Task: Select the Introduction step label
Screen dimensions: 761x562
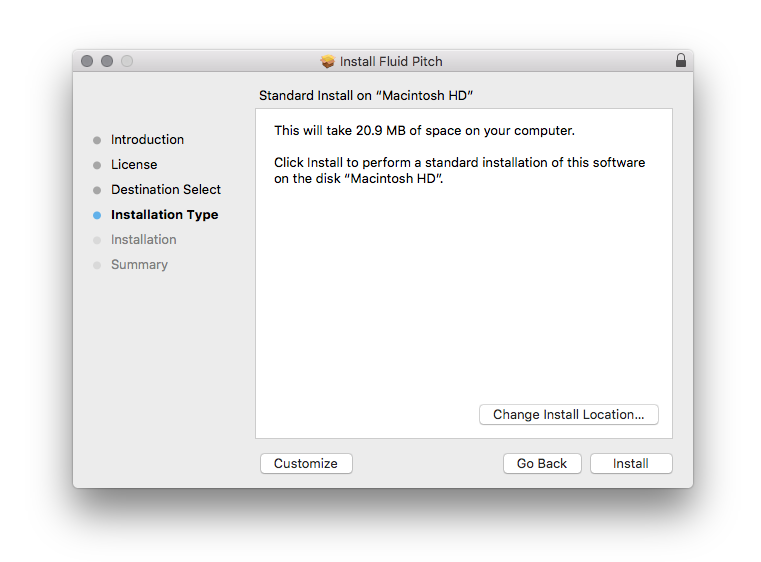Action: coord(147,140)
